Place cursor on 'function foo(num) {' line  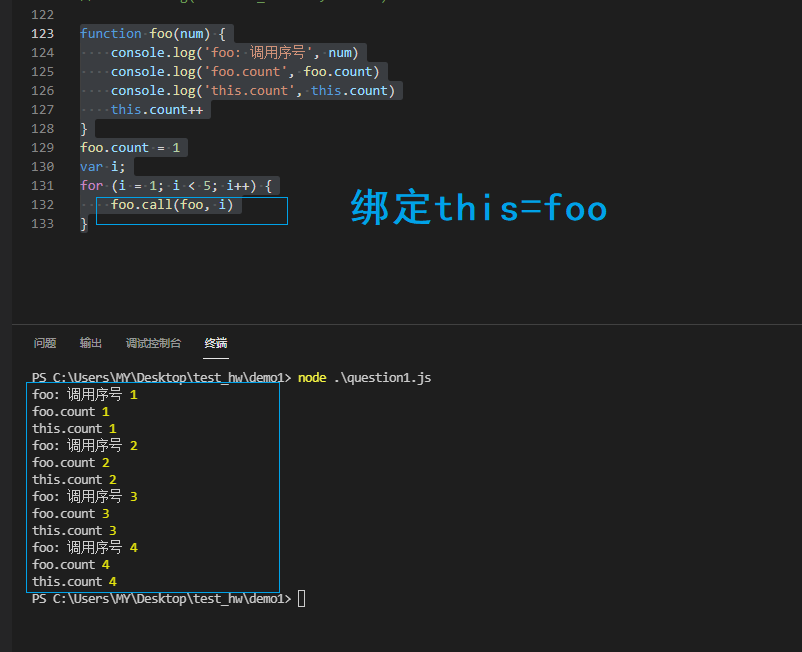click(x=152, y=34)
